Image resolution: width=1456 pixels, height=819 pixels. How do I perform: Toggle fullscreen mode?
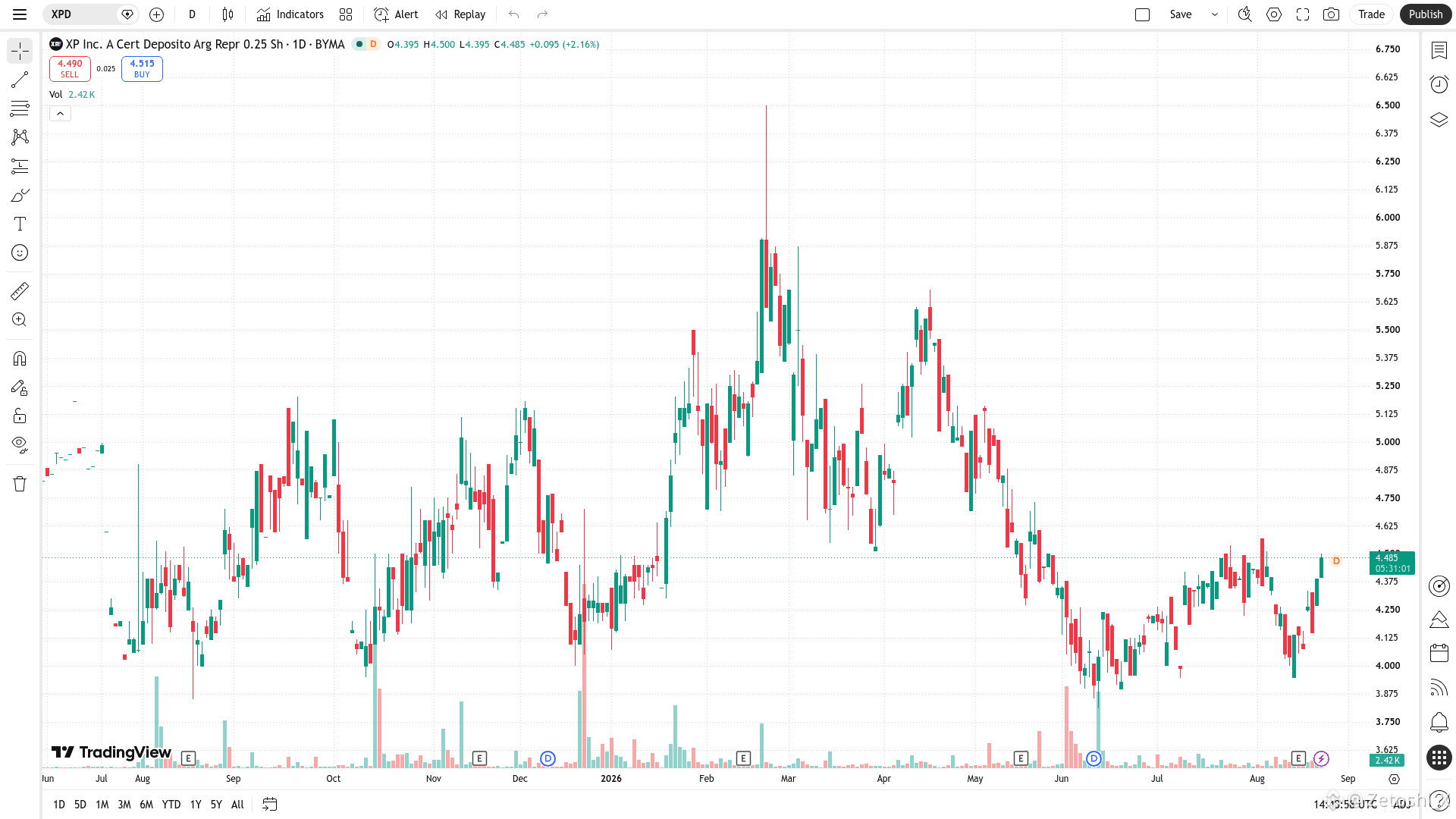point(1303,14)
